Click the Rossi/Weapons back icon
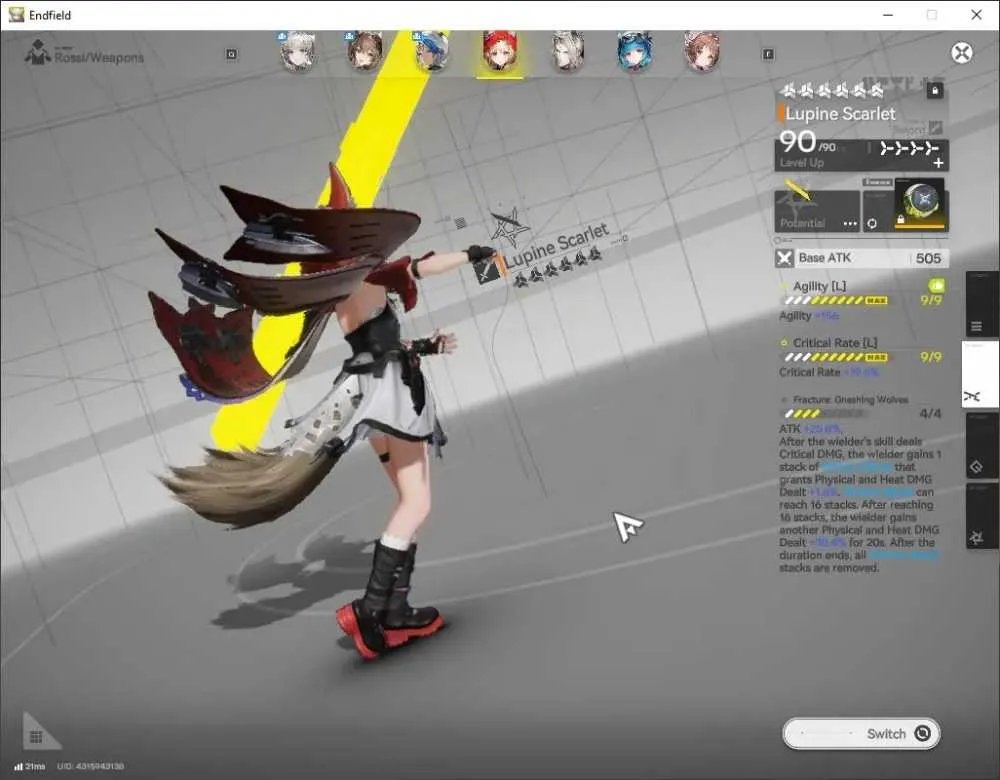The height and width of the screenshot is (780, 1000). 37,53
